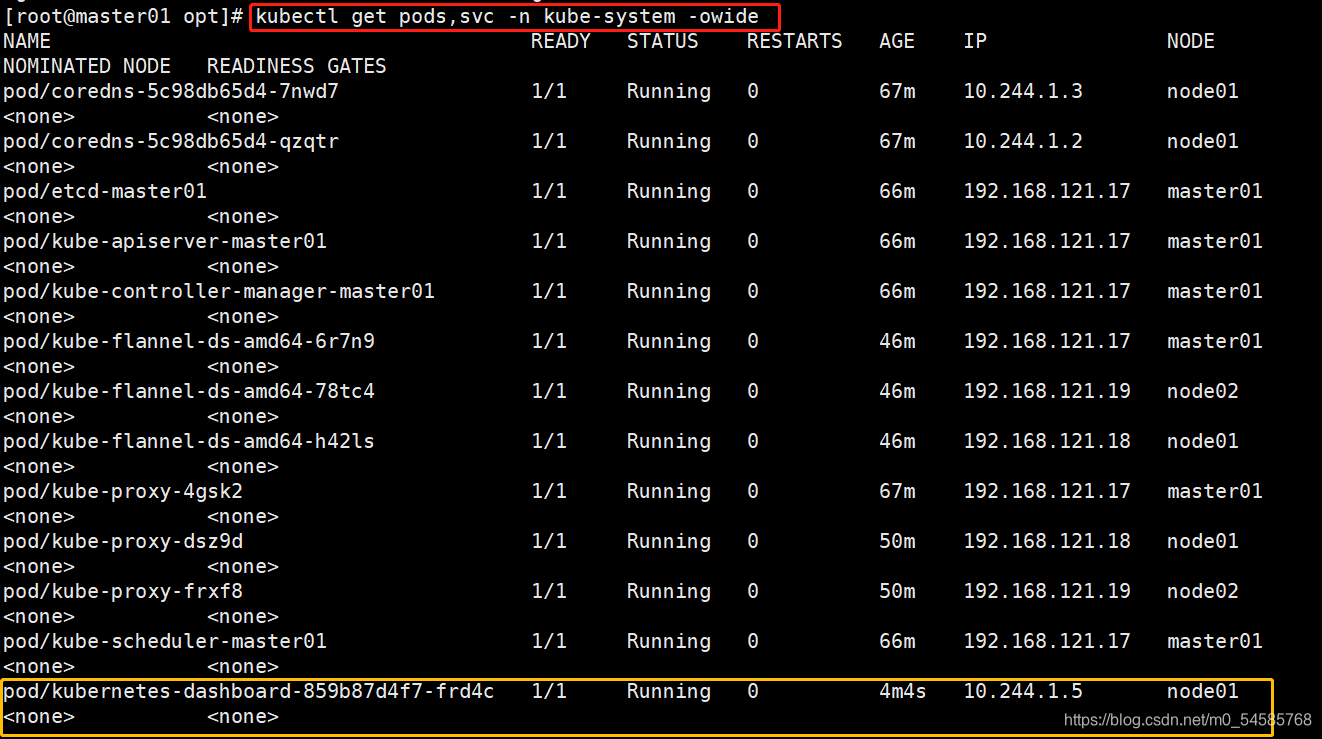This screenshot has width=1322, height=739.
Task: Click IP address 10.244.1.3
Action: pos(1023,91)
